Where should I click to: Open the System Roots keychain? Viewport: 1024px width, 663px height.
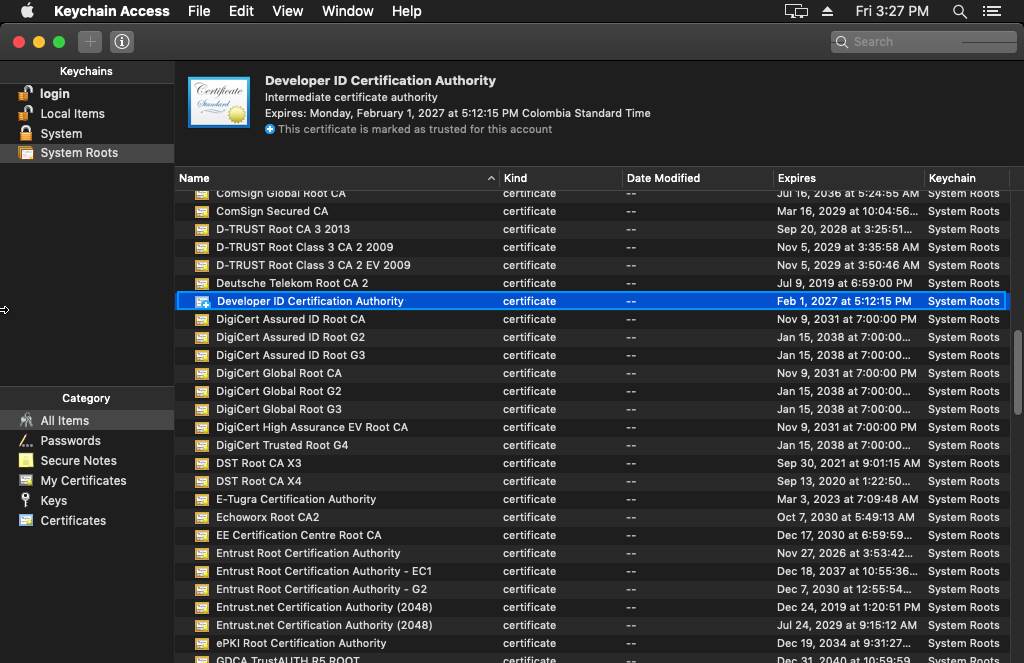click(78, 153)
